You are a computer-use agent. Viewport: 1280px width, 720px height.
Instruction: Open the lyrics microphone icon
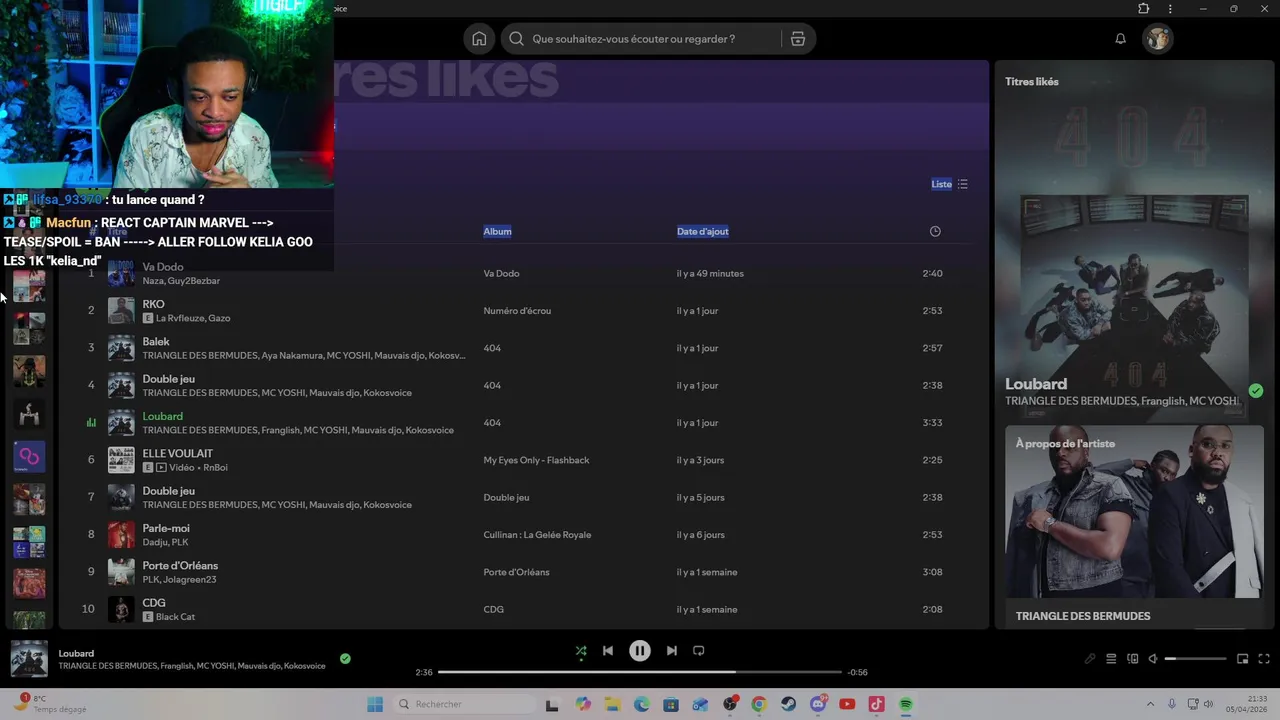point(1090,659)
